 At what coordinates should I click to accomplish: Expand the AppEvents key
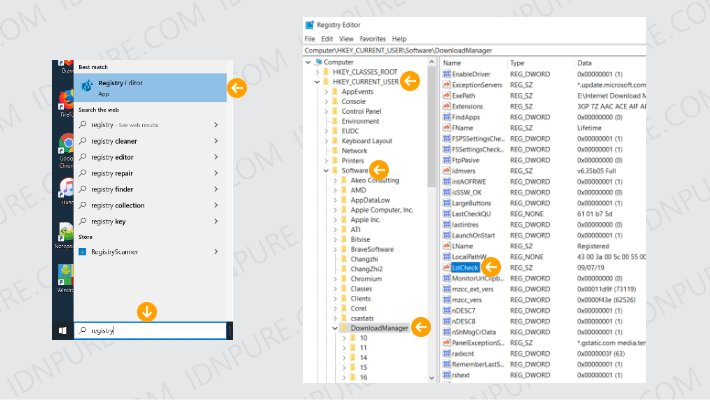[326, 92]
